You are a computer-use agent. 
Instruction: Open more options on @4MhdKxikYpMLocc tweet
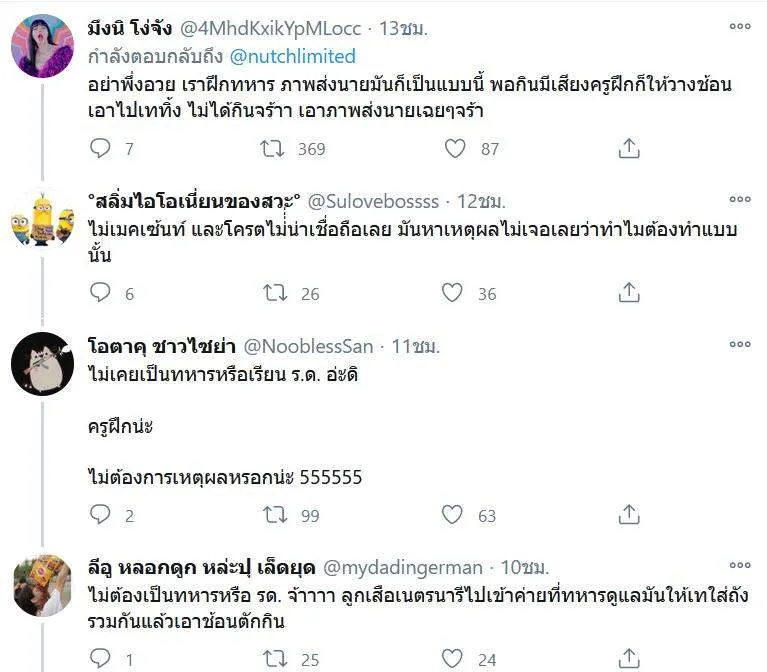(x=739, y=27)
